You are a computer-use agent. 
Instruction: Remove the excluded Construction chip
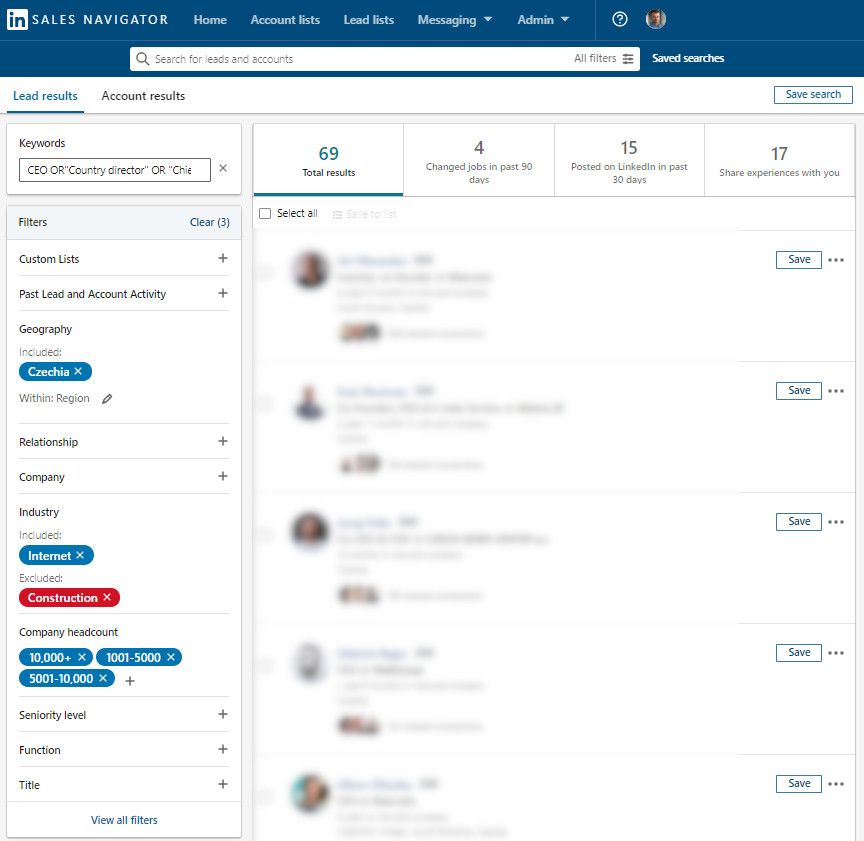coord(107,597)
